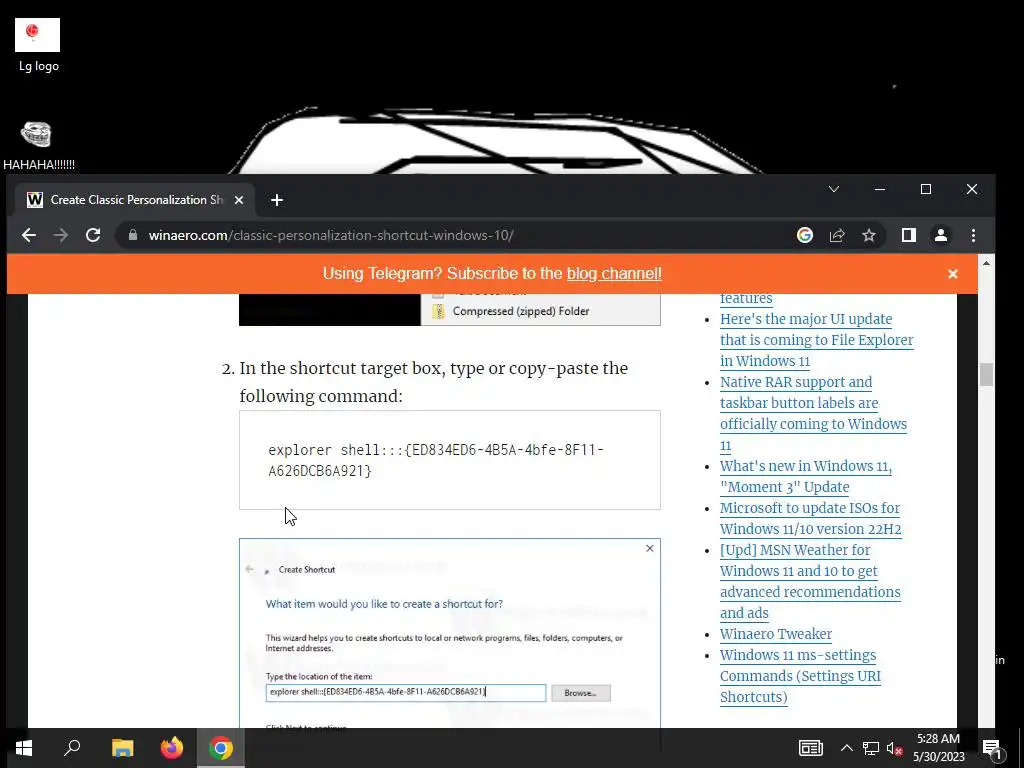The height and width of the screenshot is (768, 1024).
Task: Follow the blog channel! link
Action: point(614,274)
